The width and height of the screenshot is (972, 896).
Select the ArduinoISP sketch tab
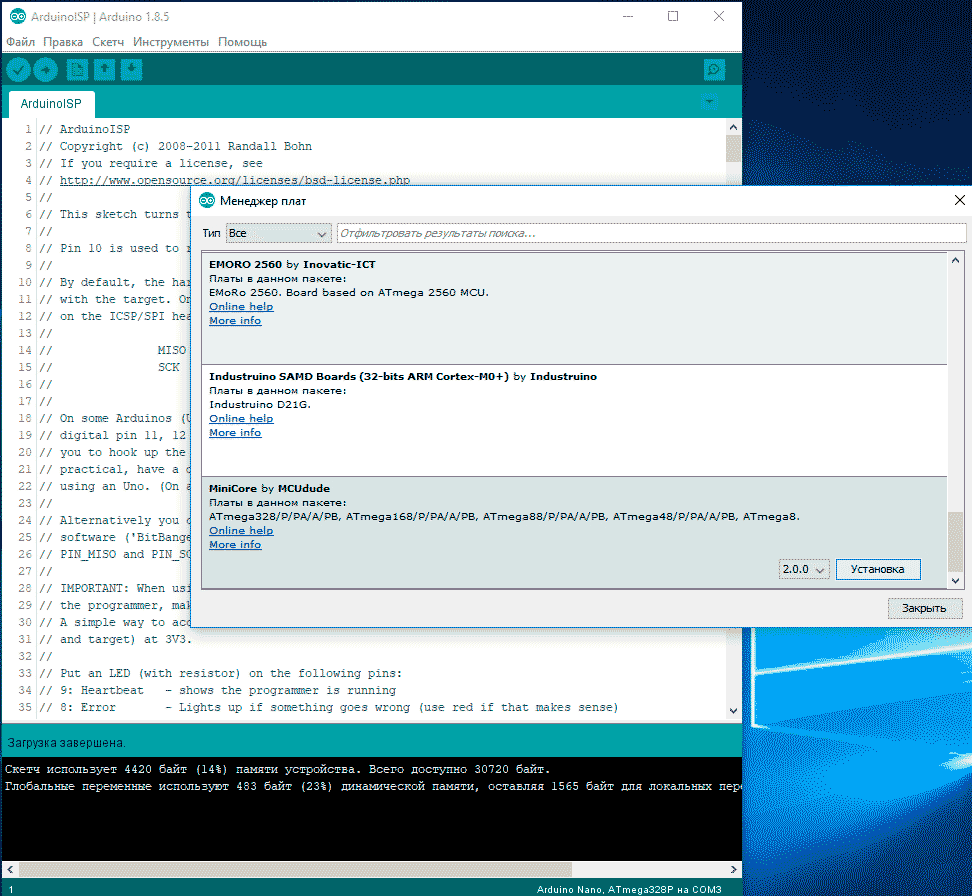coord(51,104)
